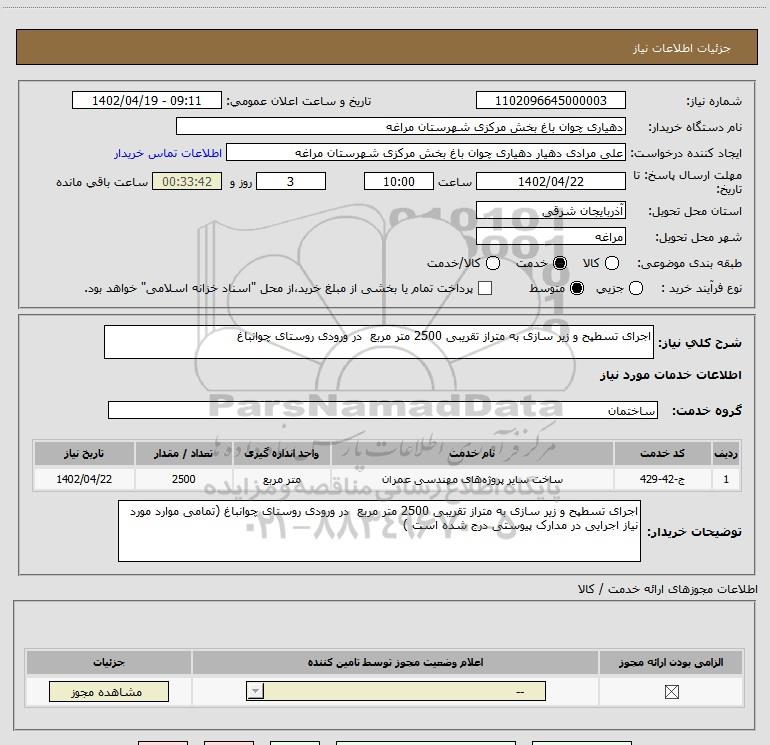The width and height of the screenshot is (770, 745).
Task: Select the خدمت radio button
Action: point(559,263)
